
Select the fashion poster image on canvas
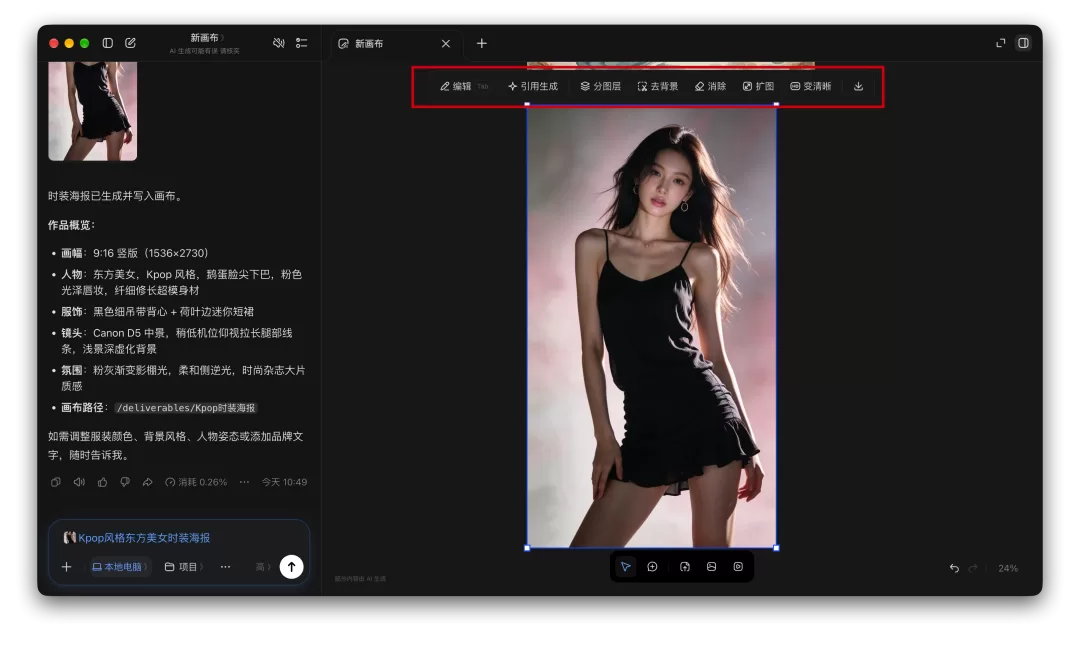tap(652, 326)
